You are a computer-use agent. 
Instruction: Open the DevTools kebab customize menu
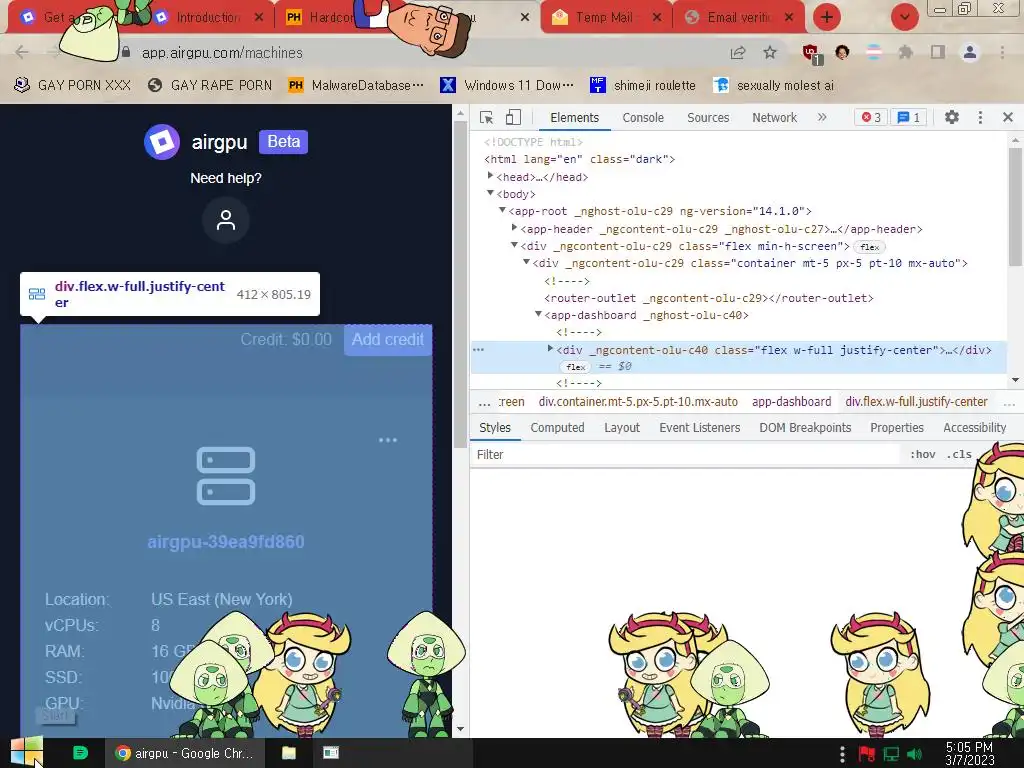(980, 118)
